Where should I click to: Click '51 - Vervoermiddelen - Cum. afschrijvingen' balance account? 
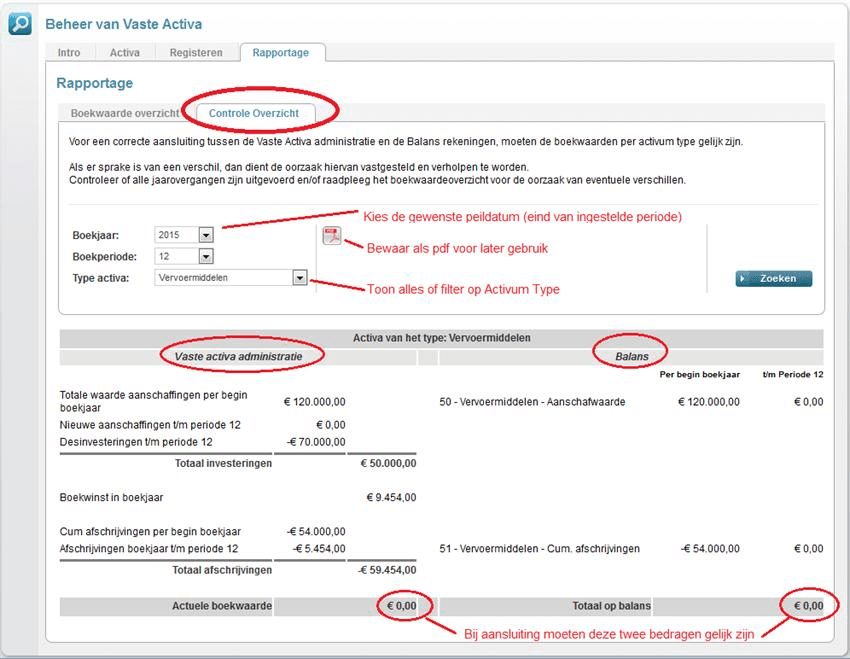[539, 548]
